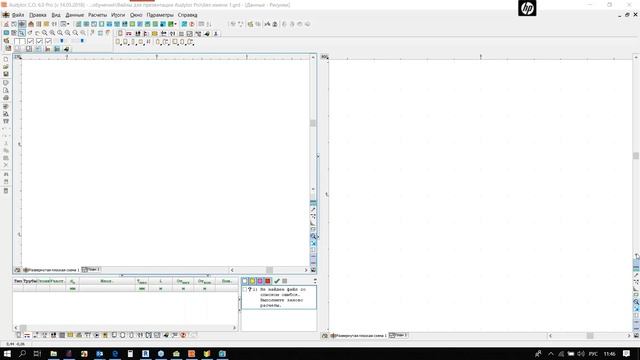The width and height of the screenshot is (640, 360).
Task: Show hidden system tray icons chevron
Action: [x=551, y=354]
